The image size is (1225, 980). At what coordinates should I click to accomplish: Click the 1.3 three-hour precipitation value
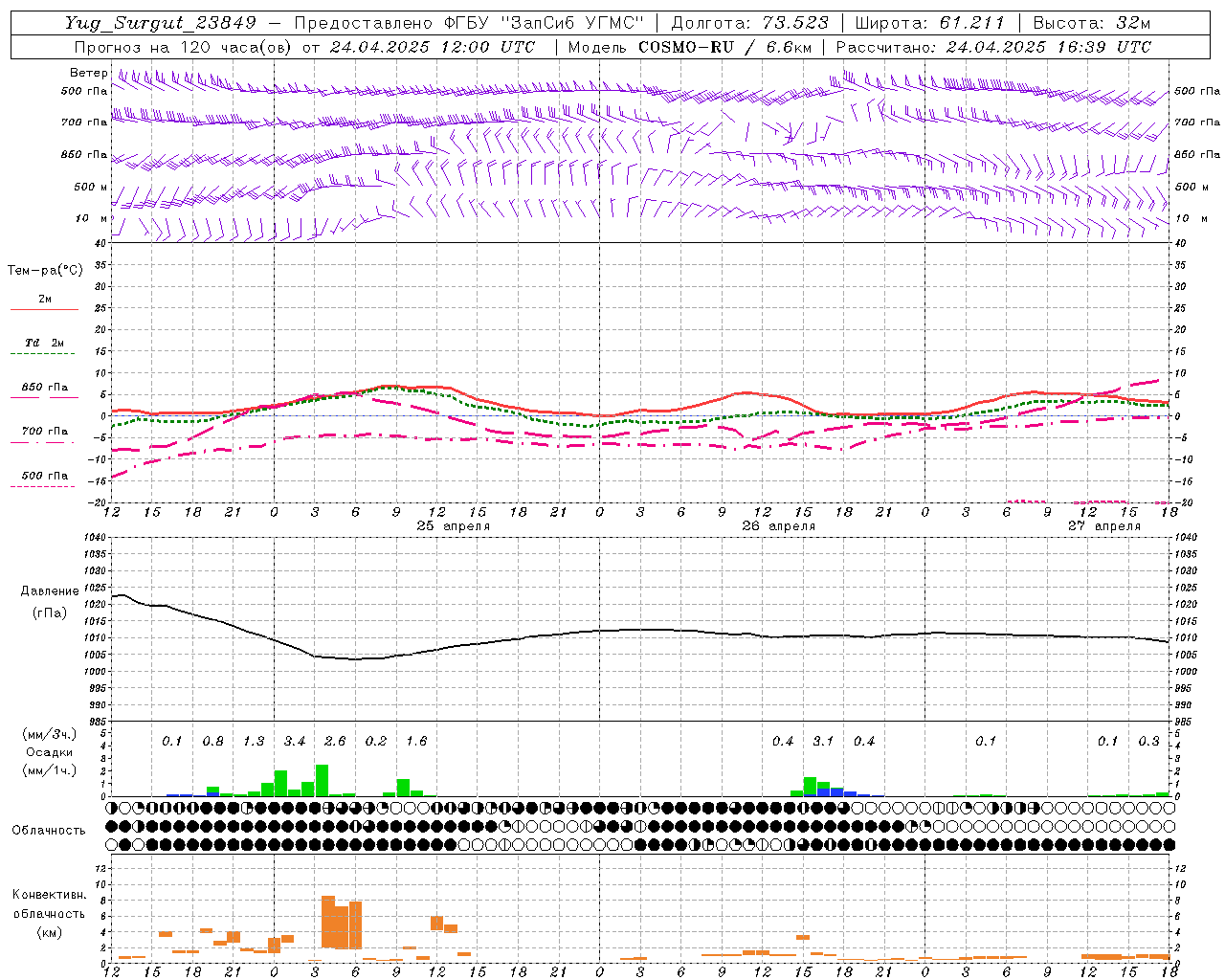pyautogui.click(x=254, y=742)
